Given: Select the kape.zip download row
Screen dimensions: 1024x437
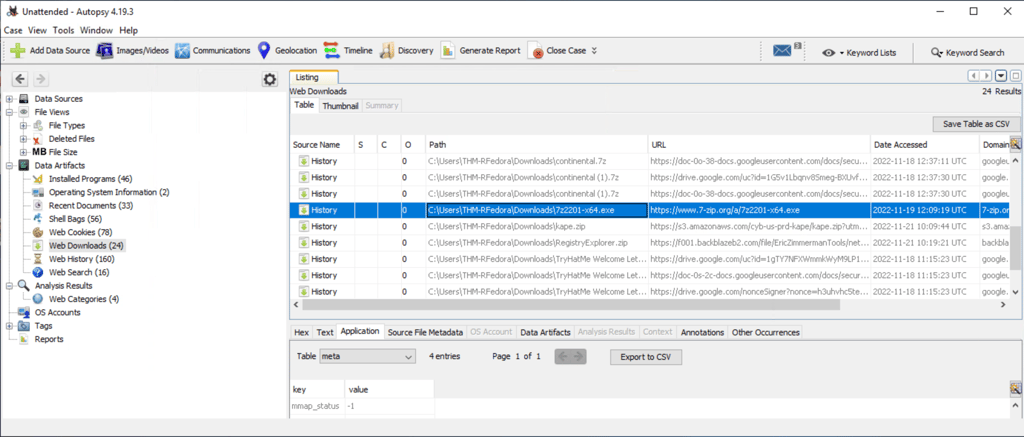Looking at the screenshot, I should click(x=650, y=226).
